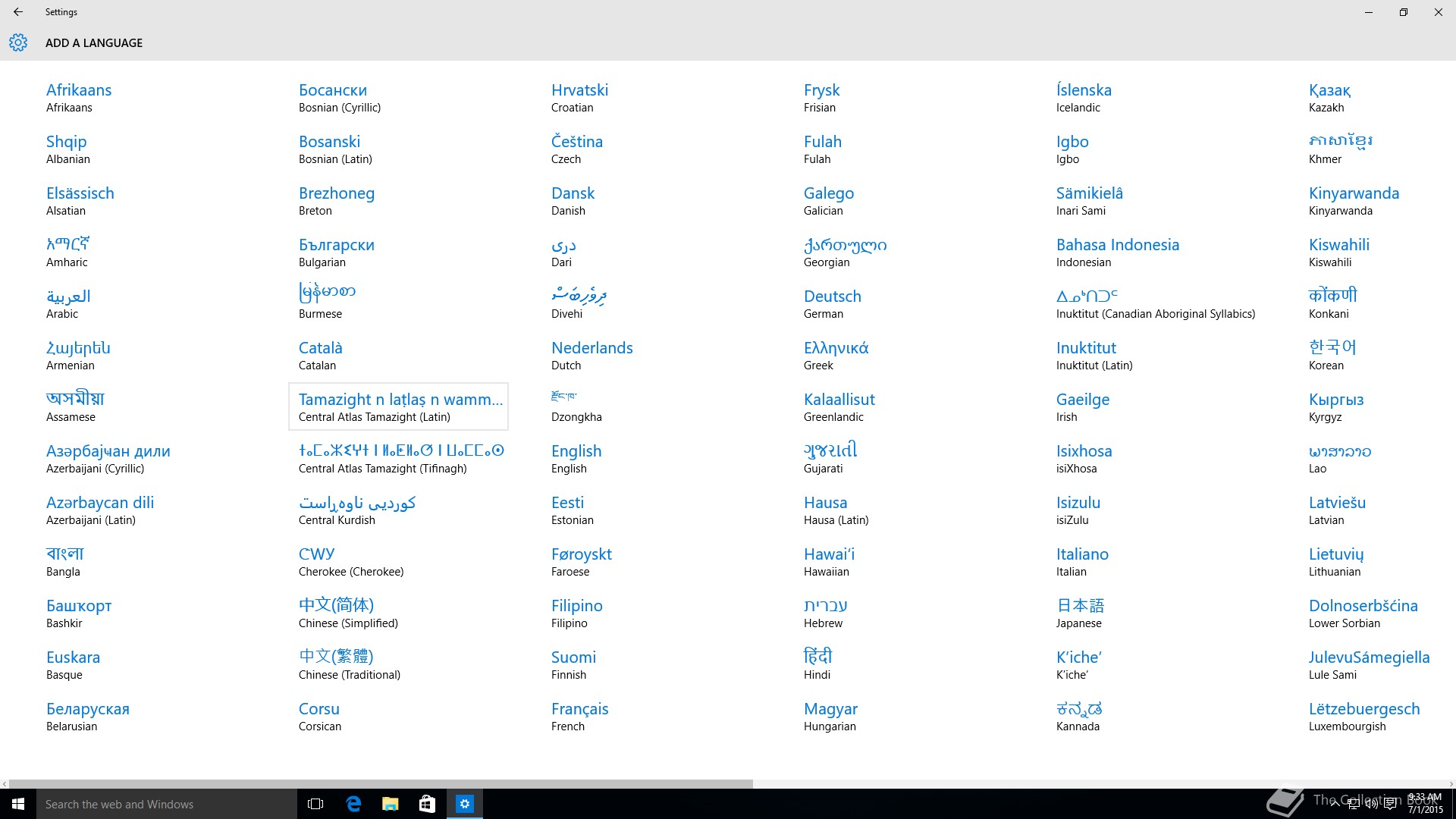
Task: Click the Settings app taskbar icon
Action: click(465, 804)
